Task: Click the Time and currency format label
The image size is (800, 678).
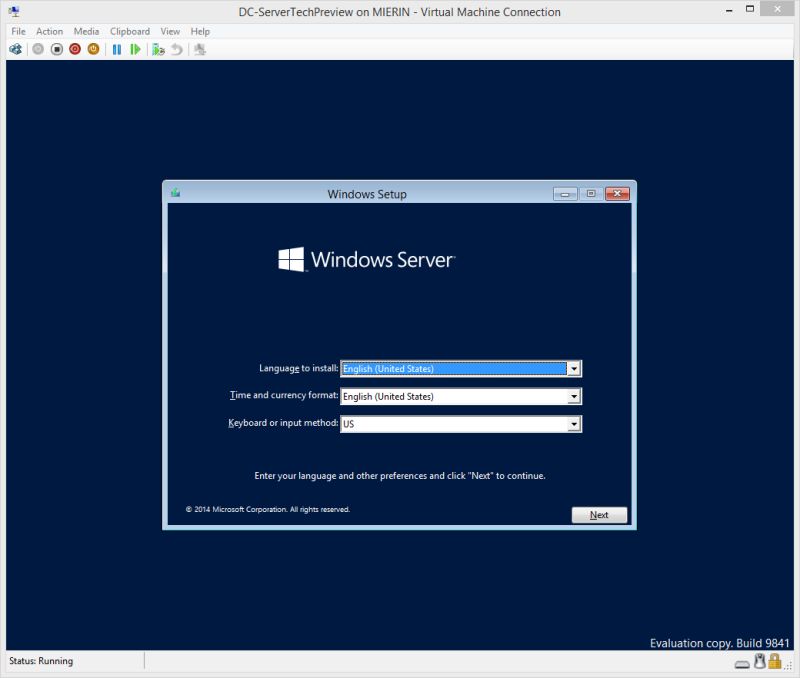Action: tap(284, 395)
